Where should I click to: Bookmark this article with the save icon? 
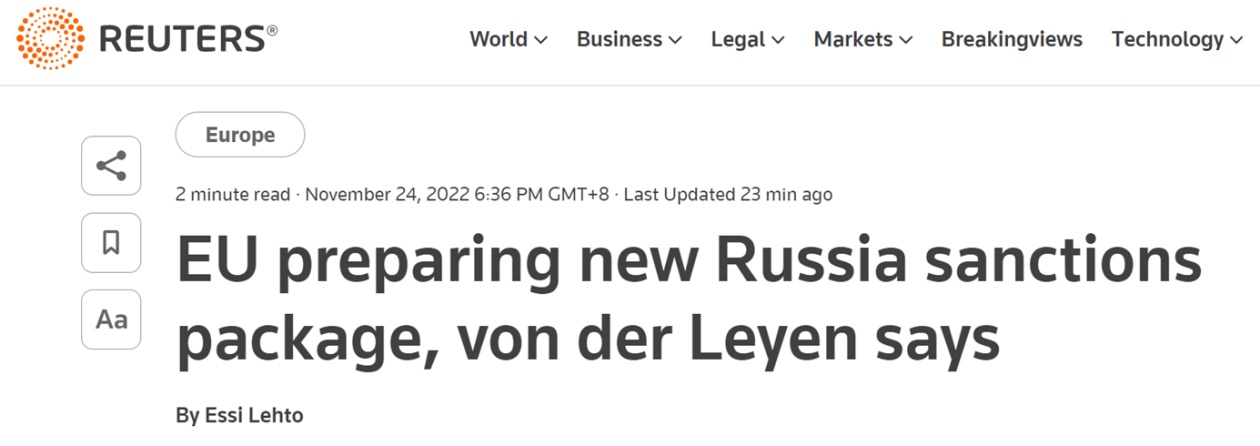tap(111, 242)
